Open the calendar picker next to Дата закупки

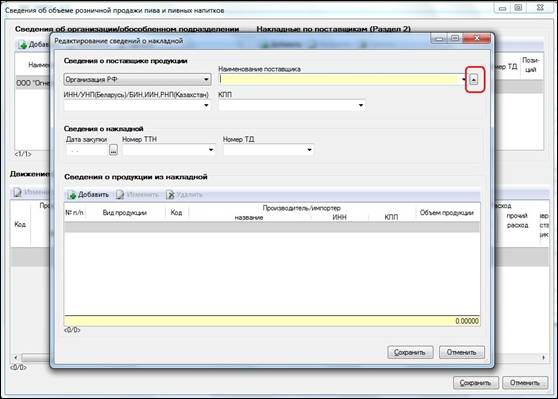coord(113,150)
